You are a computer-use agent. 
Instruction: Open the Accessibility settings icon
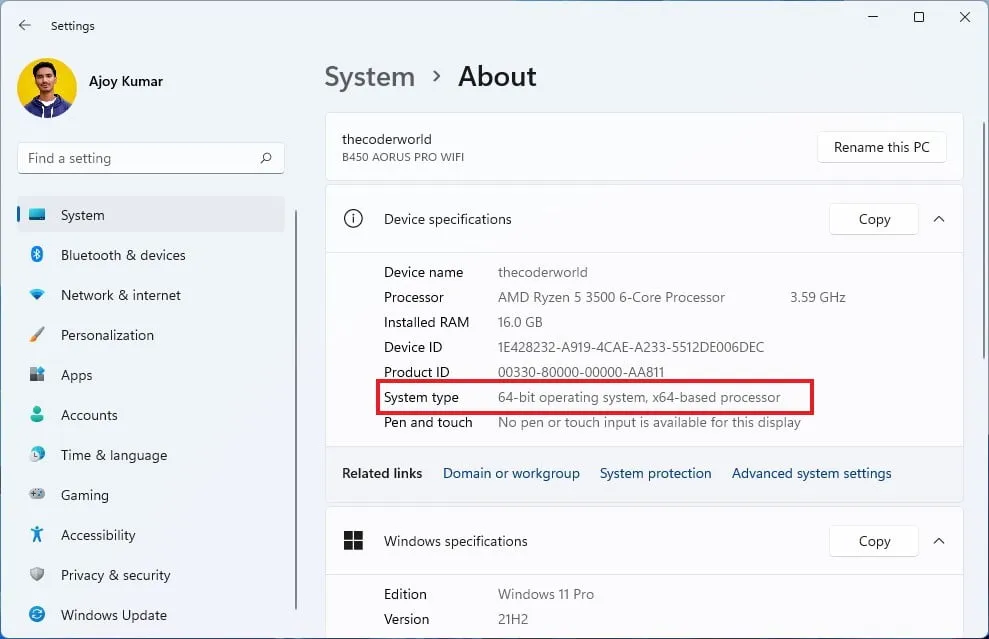tap(37, 535)
